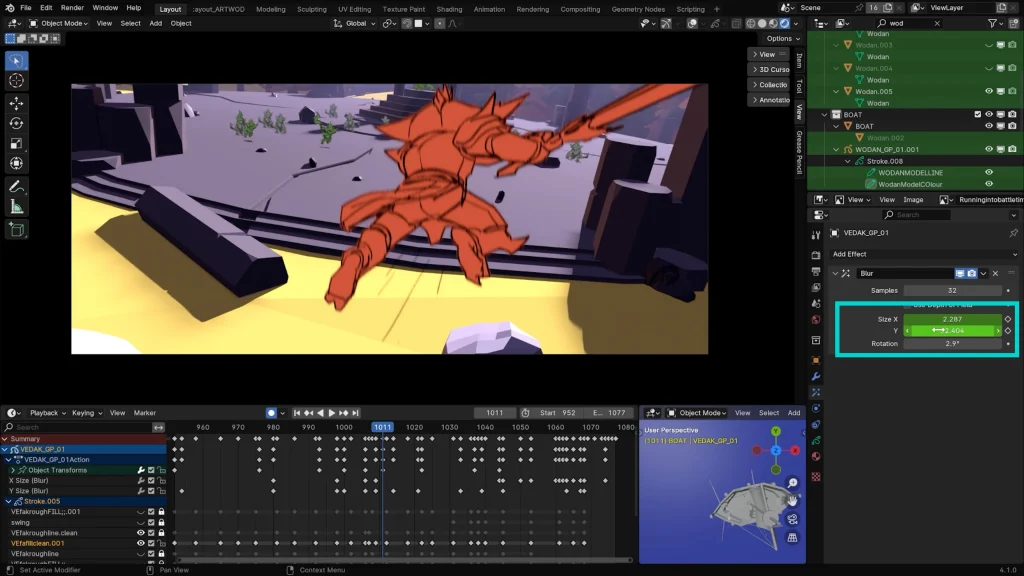Image resolution: width=1024 pixels, height=576 pixels.
Task: Select the Select Box tool
Action: (16, 61)
